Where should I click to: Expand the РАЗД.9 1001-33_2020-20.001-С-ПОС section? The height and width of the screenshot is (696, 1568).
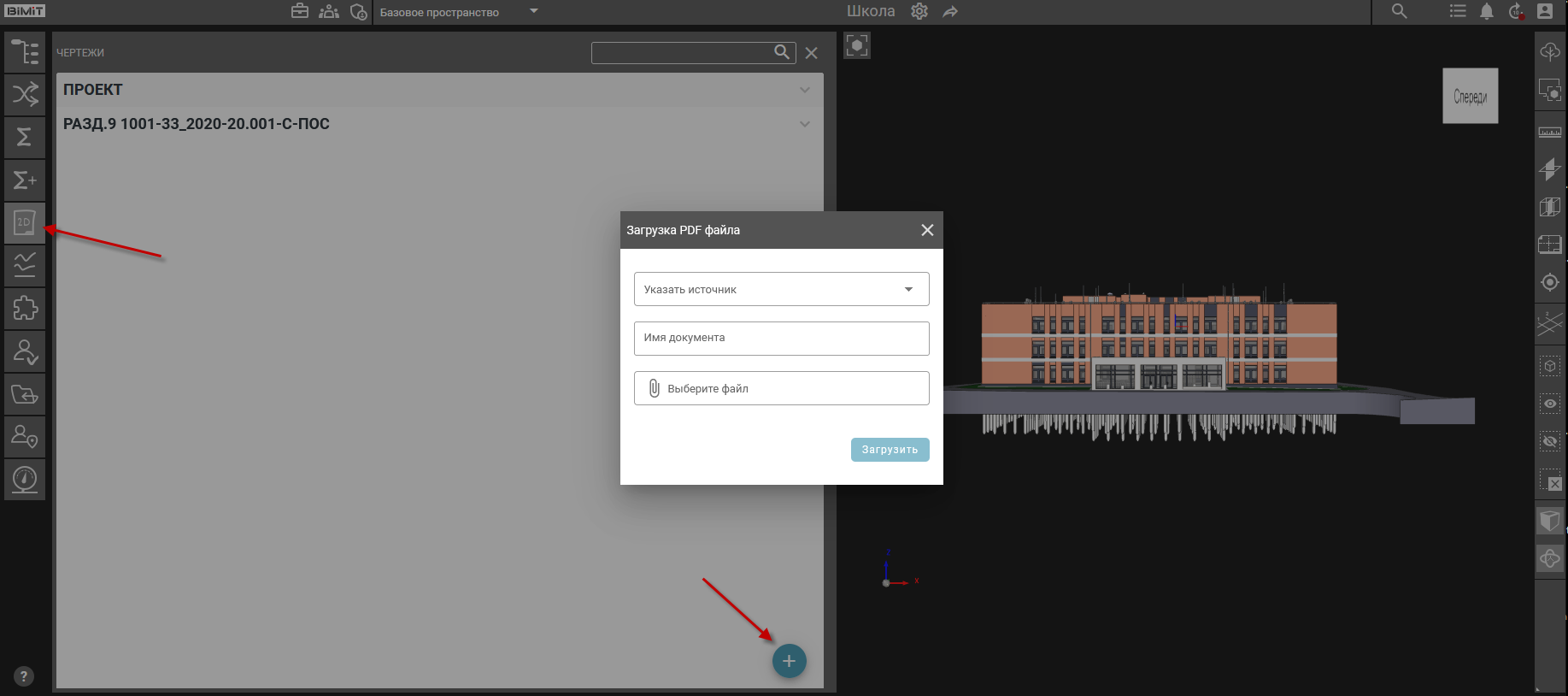point(804,124)
